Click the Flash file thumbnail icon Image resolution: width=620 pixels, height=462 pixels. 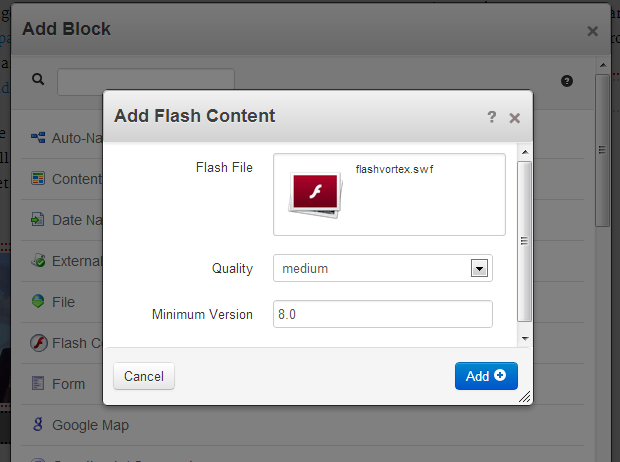pyautogui.click(x=316, y=193)
